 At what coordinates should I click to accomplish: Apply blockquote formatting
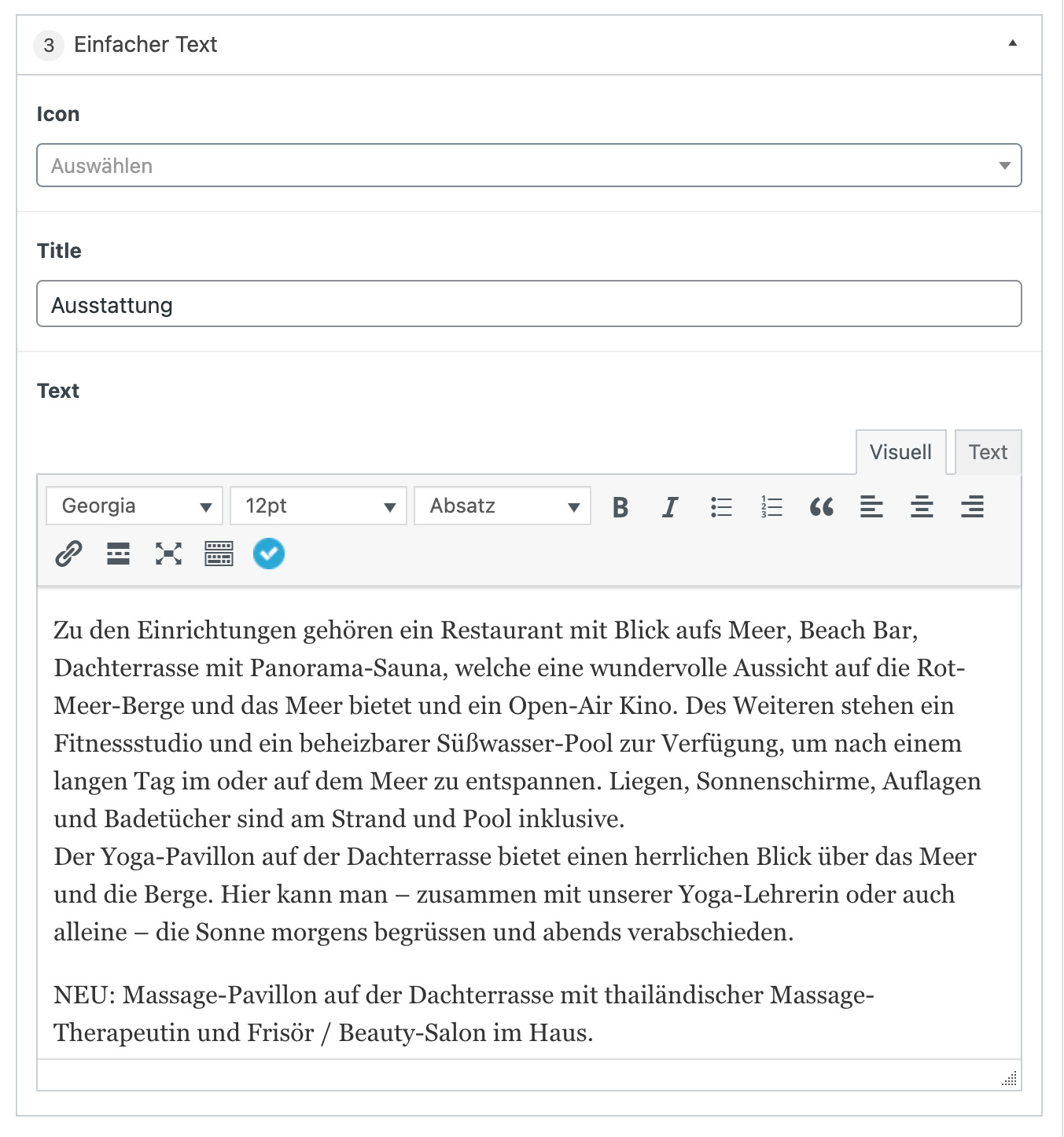(x=822, y=507)
